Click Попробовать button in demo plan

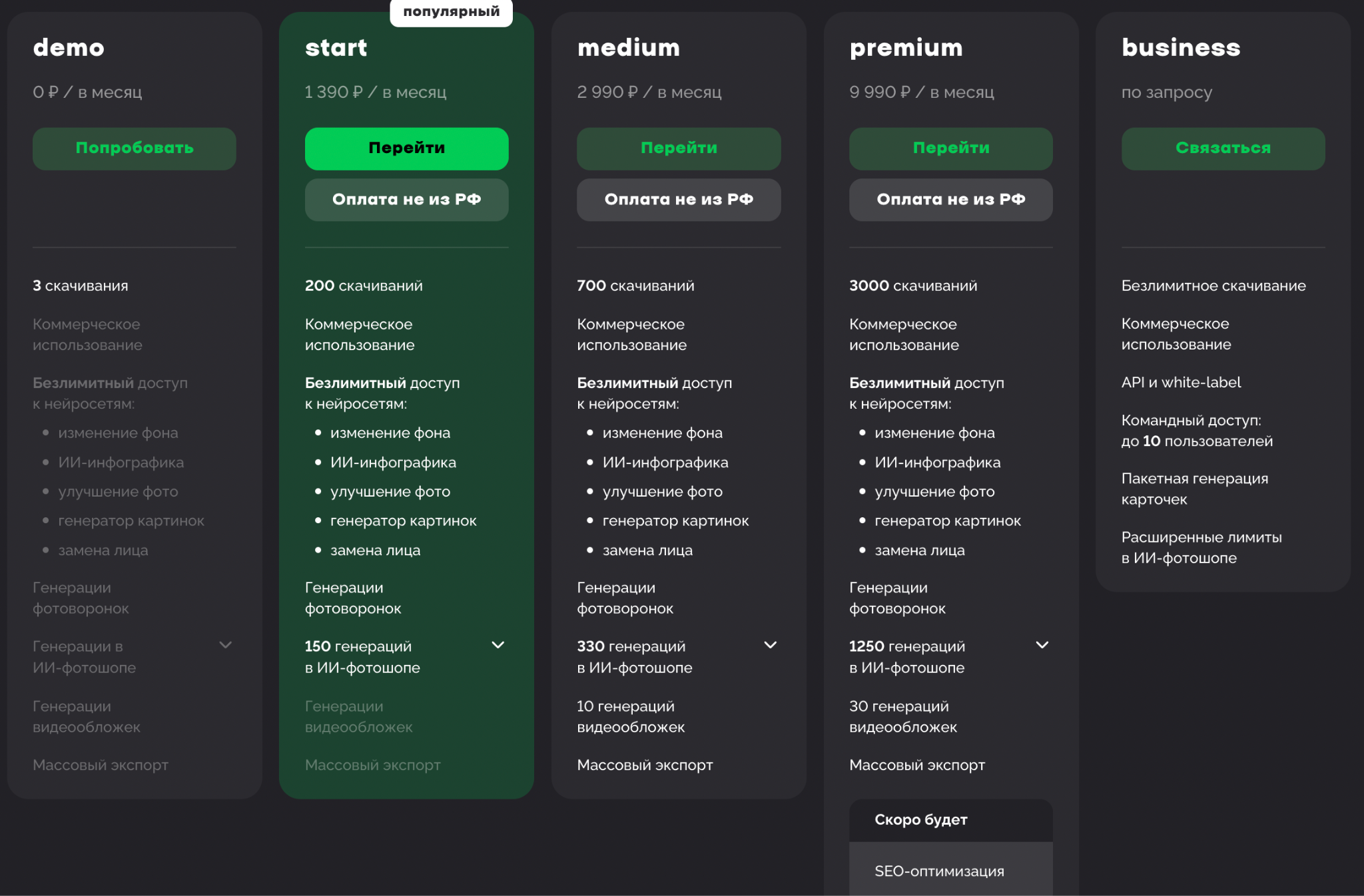point(135,148)
